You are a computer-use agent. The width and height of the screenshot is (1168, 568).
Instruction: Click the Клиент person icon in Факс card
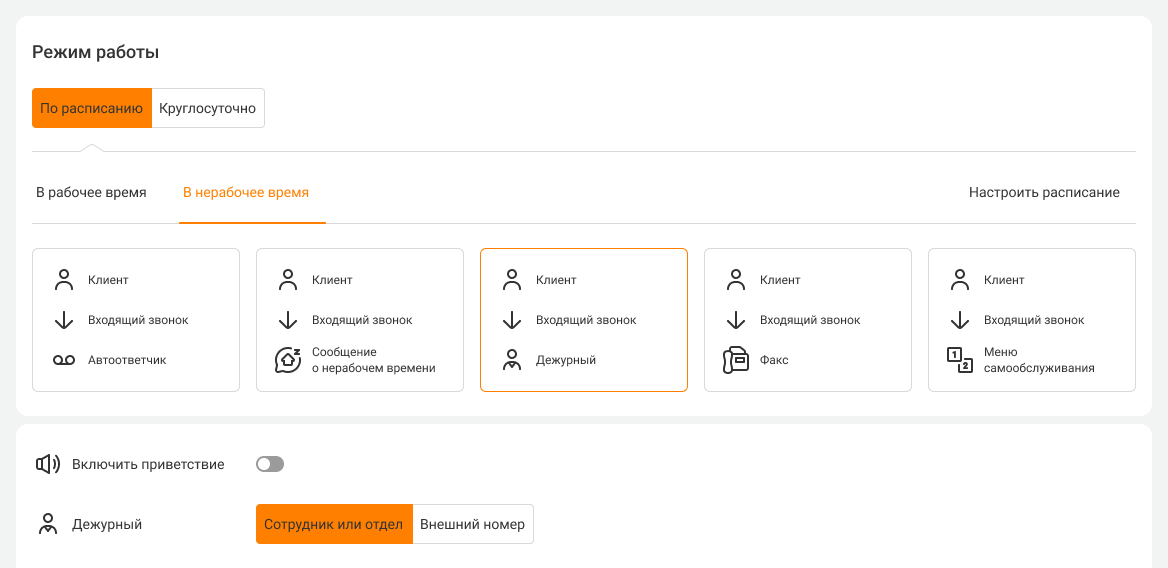tap(736, 280)
